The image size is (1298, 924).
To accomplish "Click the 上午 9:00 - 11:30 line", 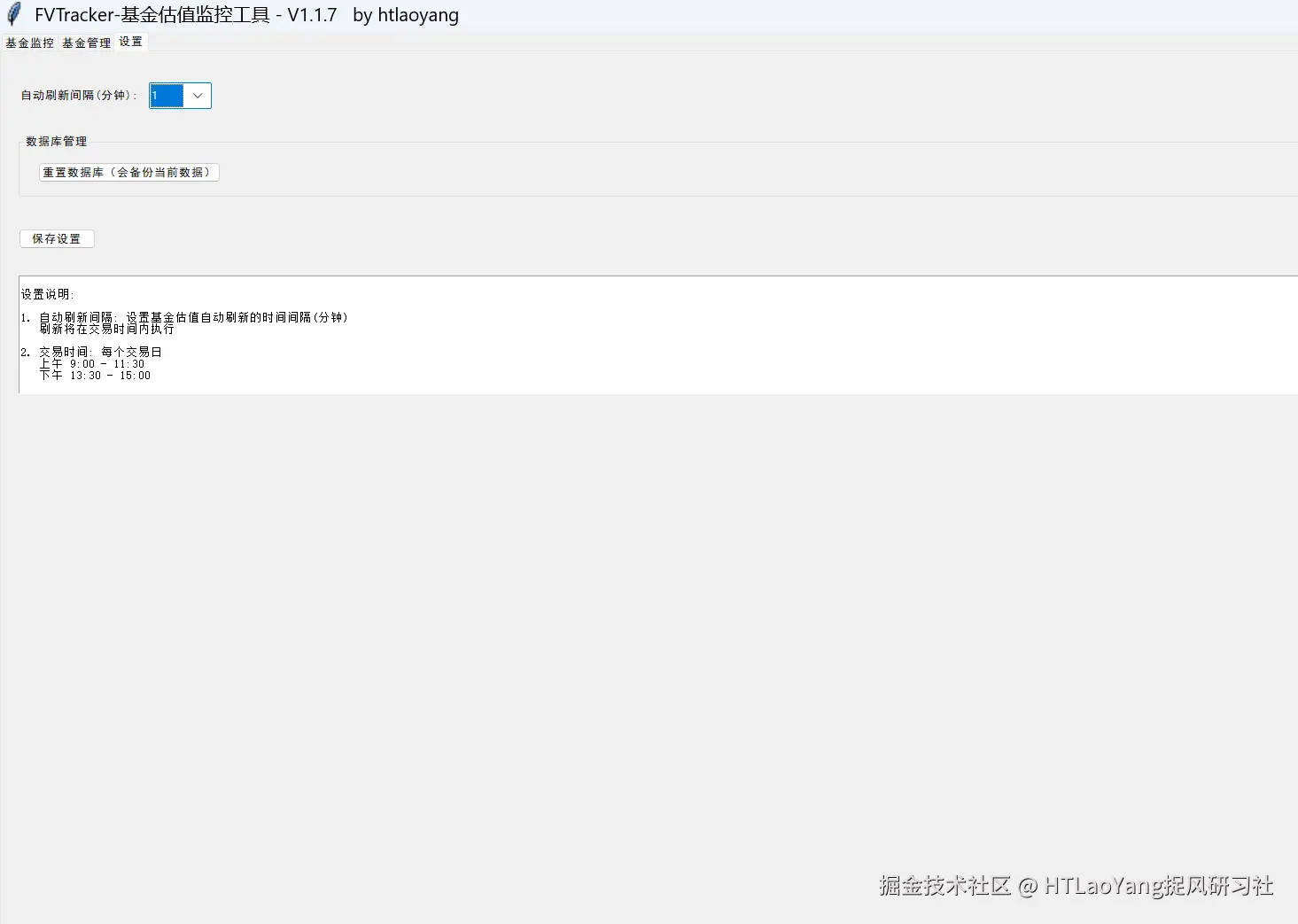I will pos(91,363).
